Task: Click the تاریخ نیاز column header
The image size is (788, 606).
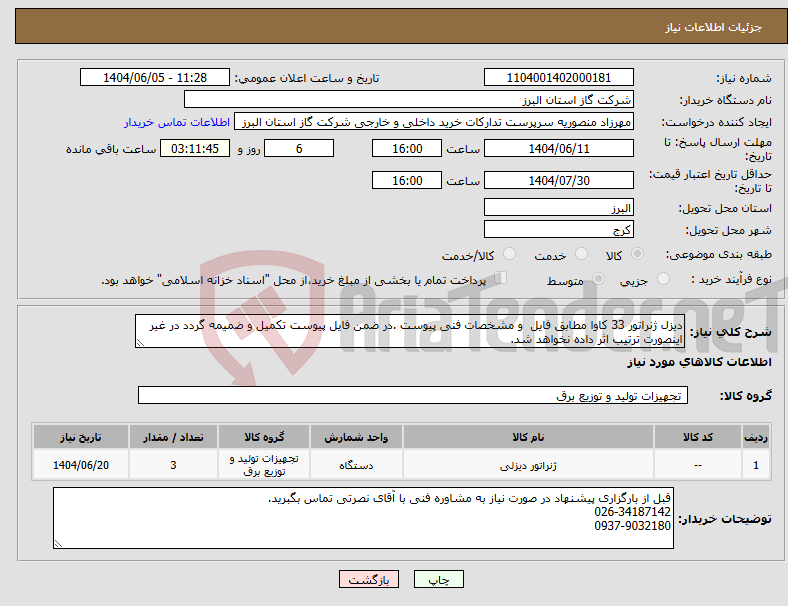Action: tap(81, 437)
